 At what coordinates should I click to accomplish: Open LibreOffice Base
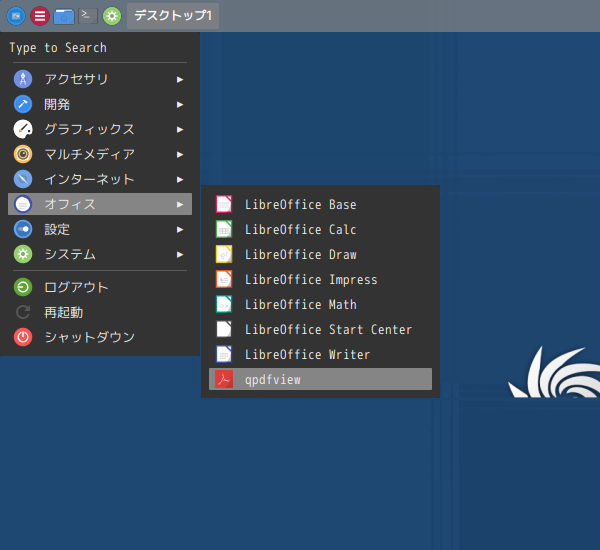coord(300,204)
